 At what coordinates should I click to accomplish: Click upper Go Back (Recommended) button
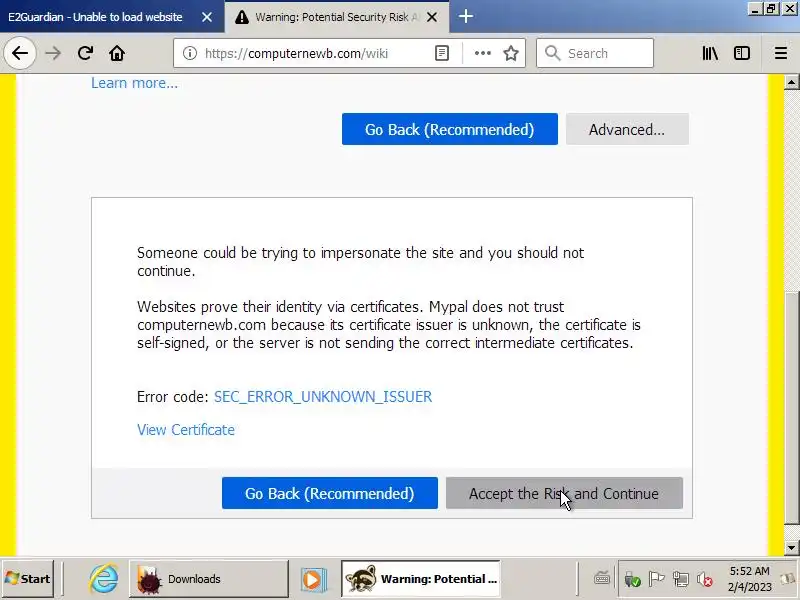[449, 129]
